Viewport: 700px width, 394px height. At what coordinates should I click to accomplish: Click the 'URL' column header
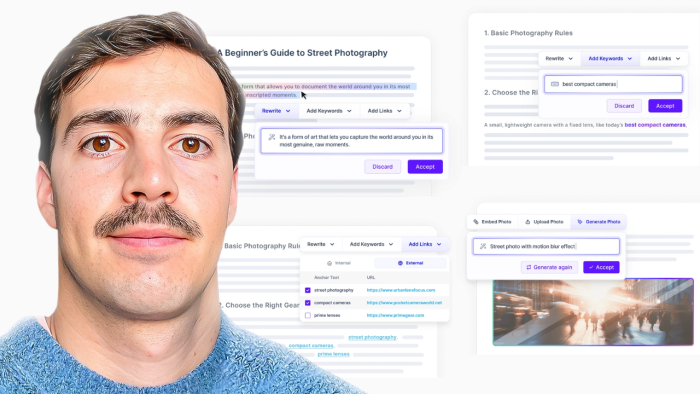(x=371, y=278)
